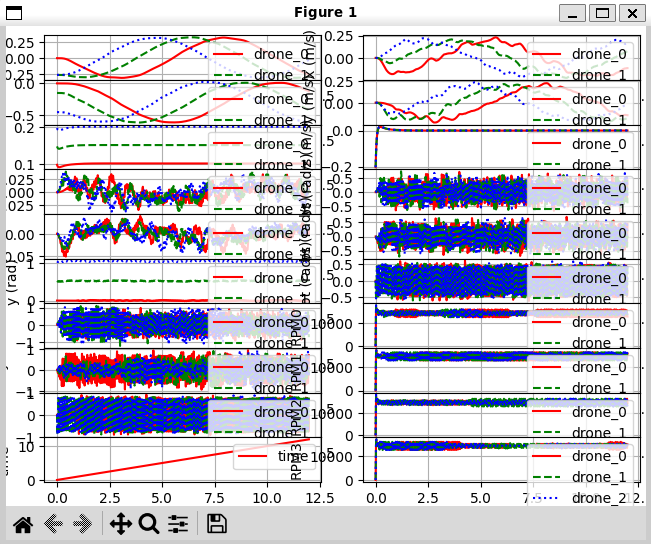Screen dimensions: 651x544
Task: Click the 0.0 x-axis tick of the right column
Action: (x=376, y=496)
